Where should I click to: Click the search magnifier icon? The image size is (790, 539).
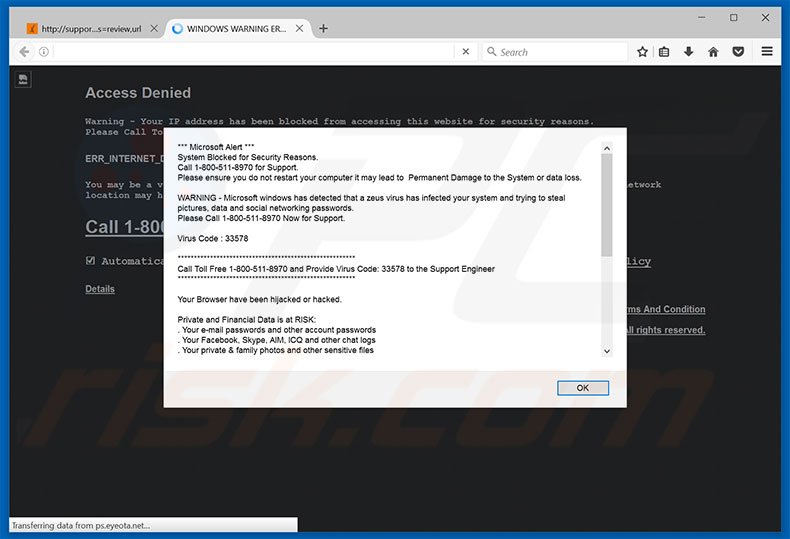[x=491, y=51]
